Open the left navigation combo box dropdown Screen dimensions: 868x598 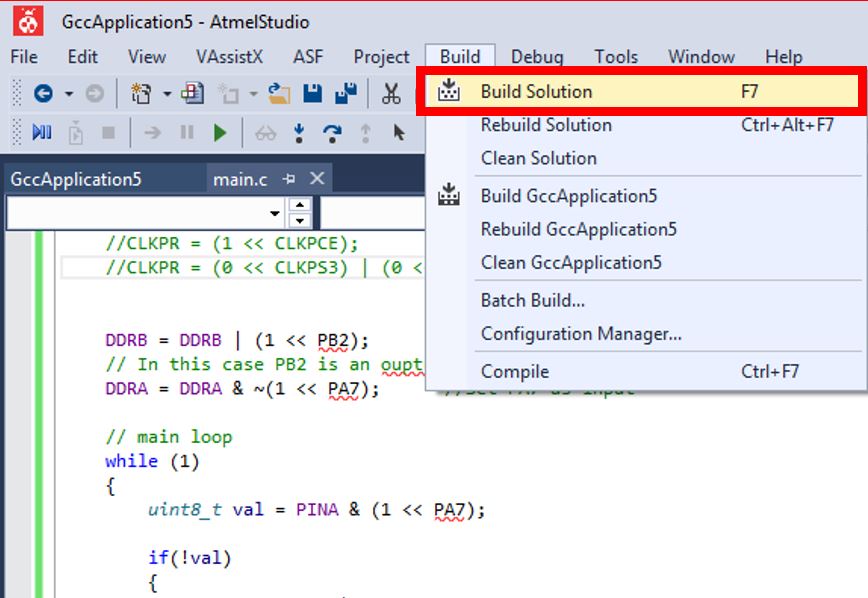[x=275, y=213]
